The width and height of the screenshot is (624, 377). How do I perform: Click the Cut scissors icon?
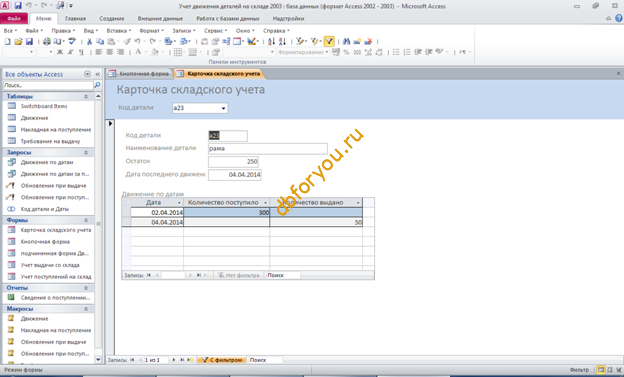coord(90,41)
